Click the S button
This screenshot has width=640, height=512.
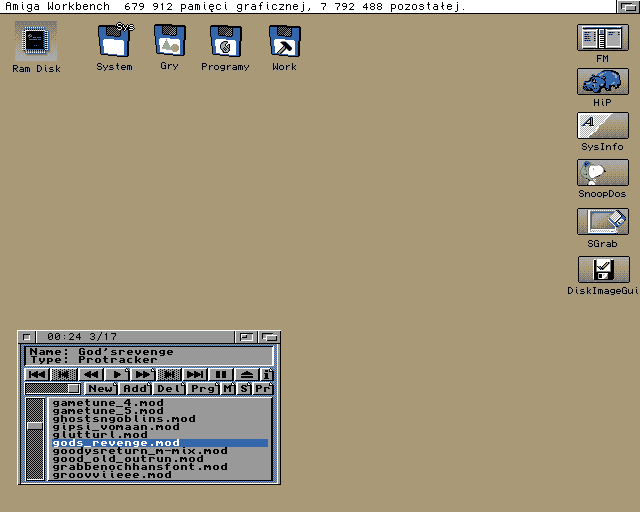(244, 389)
